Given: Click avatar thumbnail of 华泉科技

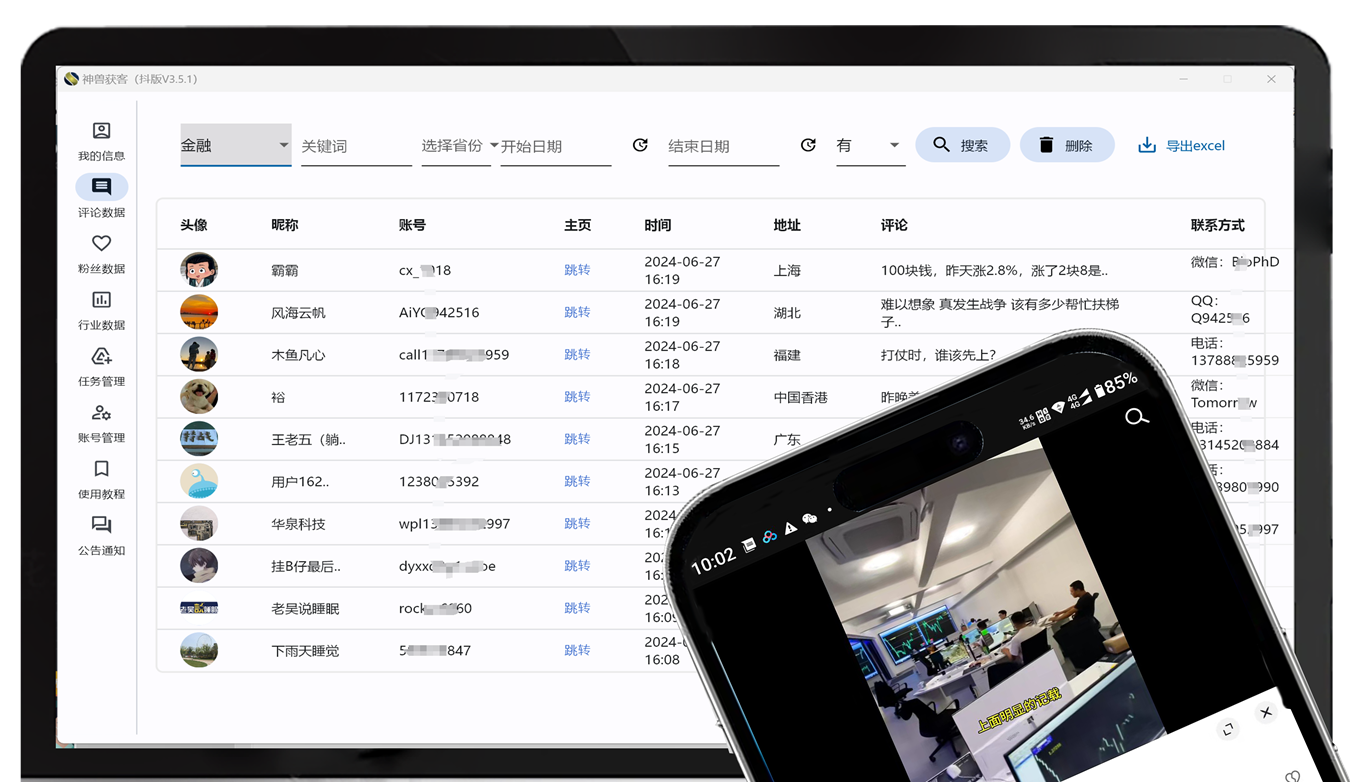Looking at the screenshot, I should pyautogui.click(x=199, y=523).
